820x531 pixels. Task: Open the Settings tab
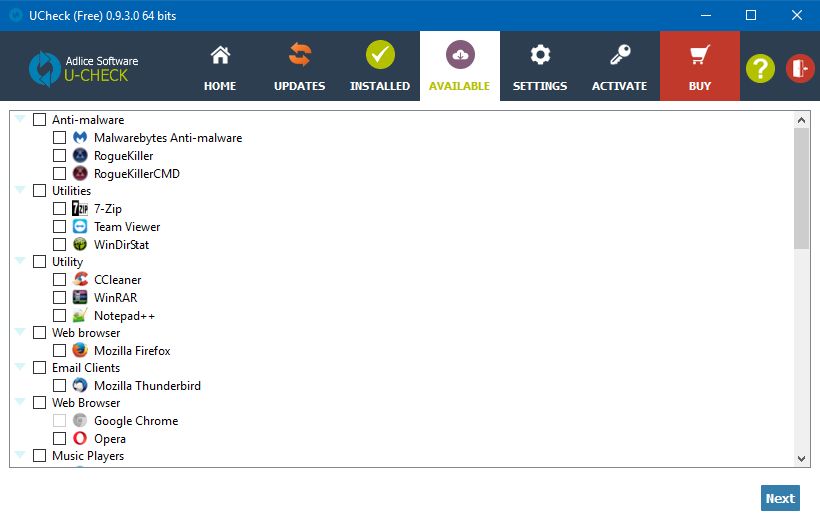[540, 66]
